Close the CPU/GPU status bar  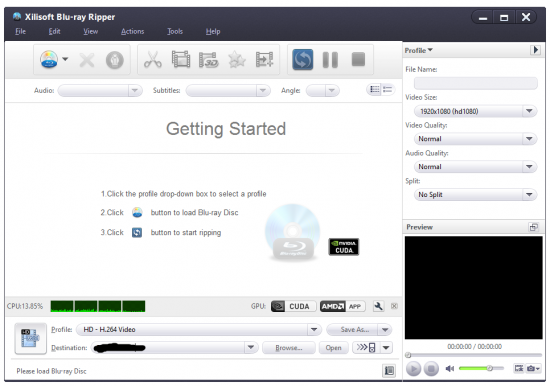[394, 306]
